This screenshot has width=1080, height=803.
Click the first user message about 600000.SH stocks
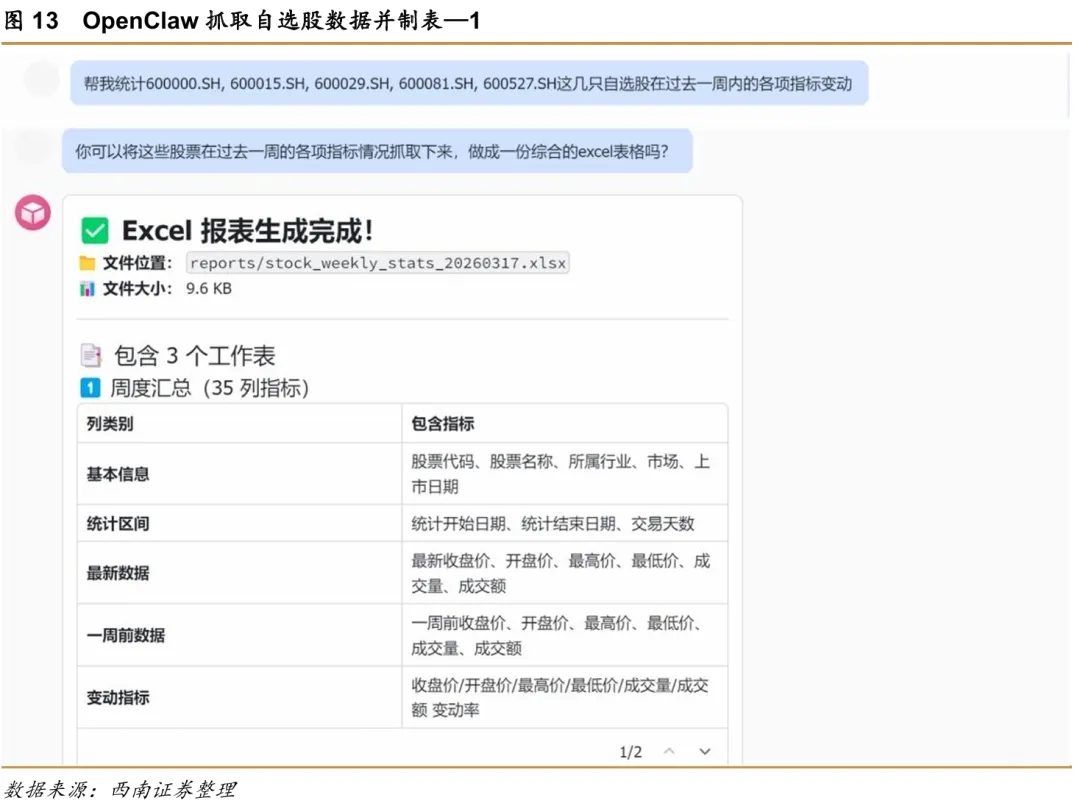click(469, 83)
